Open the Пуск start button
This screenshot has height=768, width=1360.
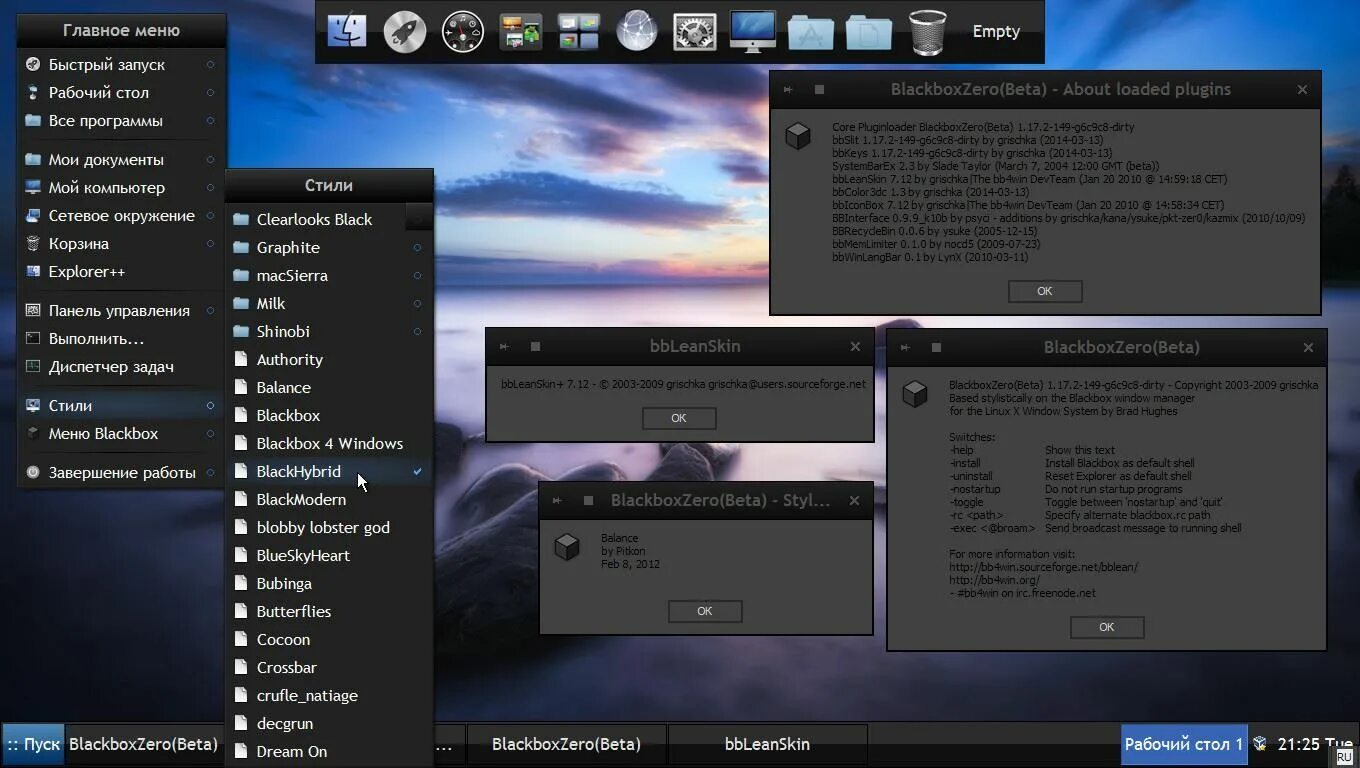33,744
